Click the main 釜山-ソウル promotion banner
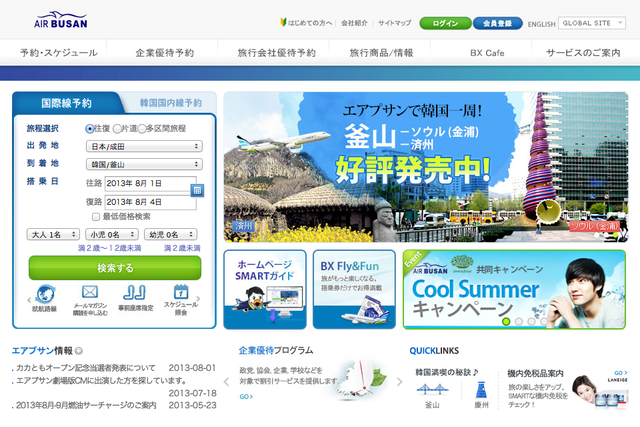This screenshot has width=640, height=427. click(x=426, y=167)
